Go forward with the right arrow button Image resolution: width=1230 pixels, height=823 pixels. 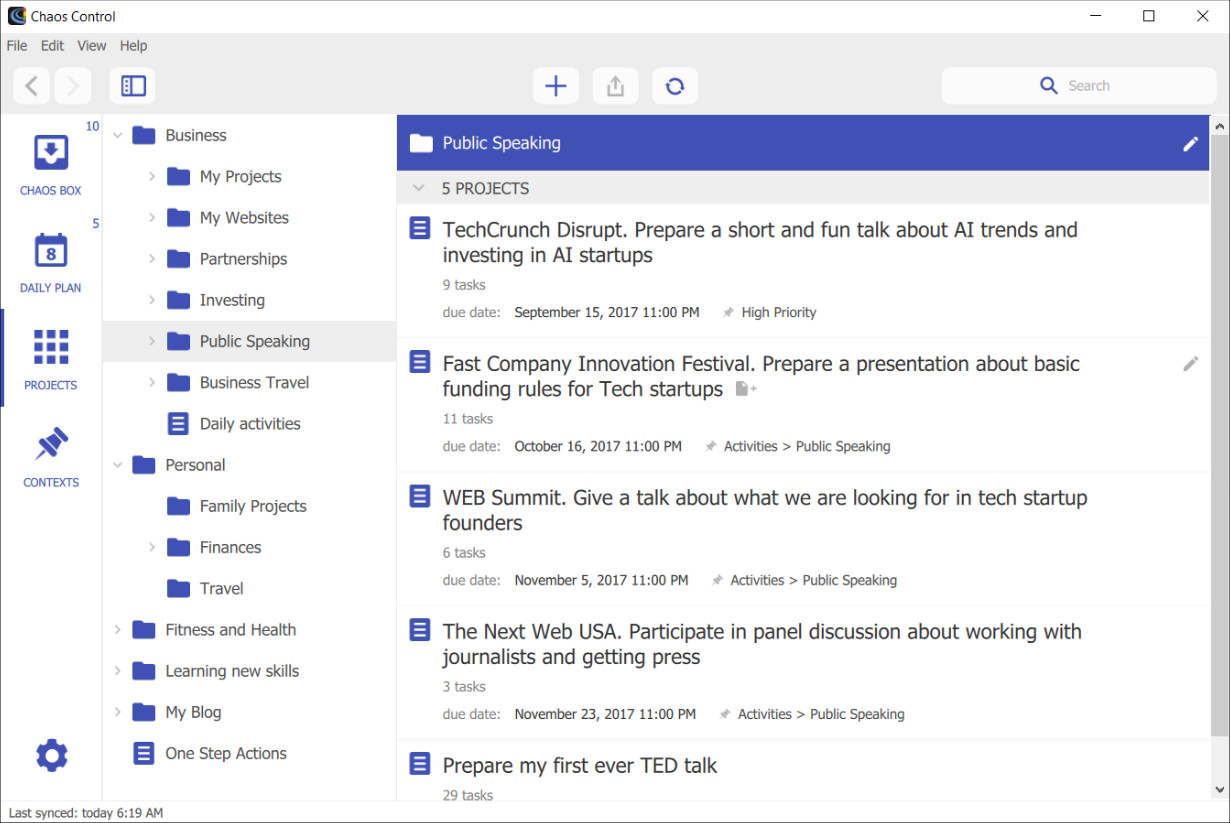(73, 86)
